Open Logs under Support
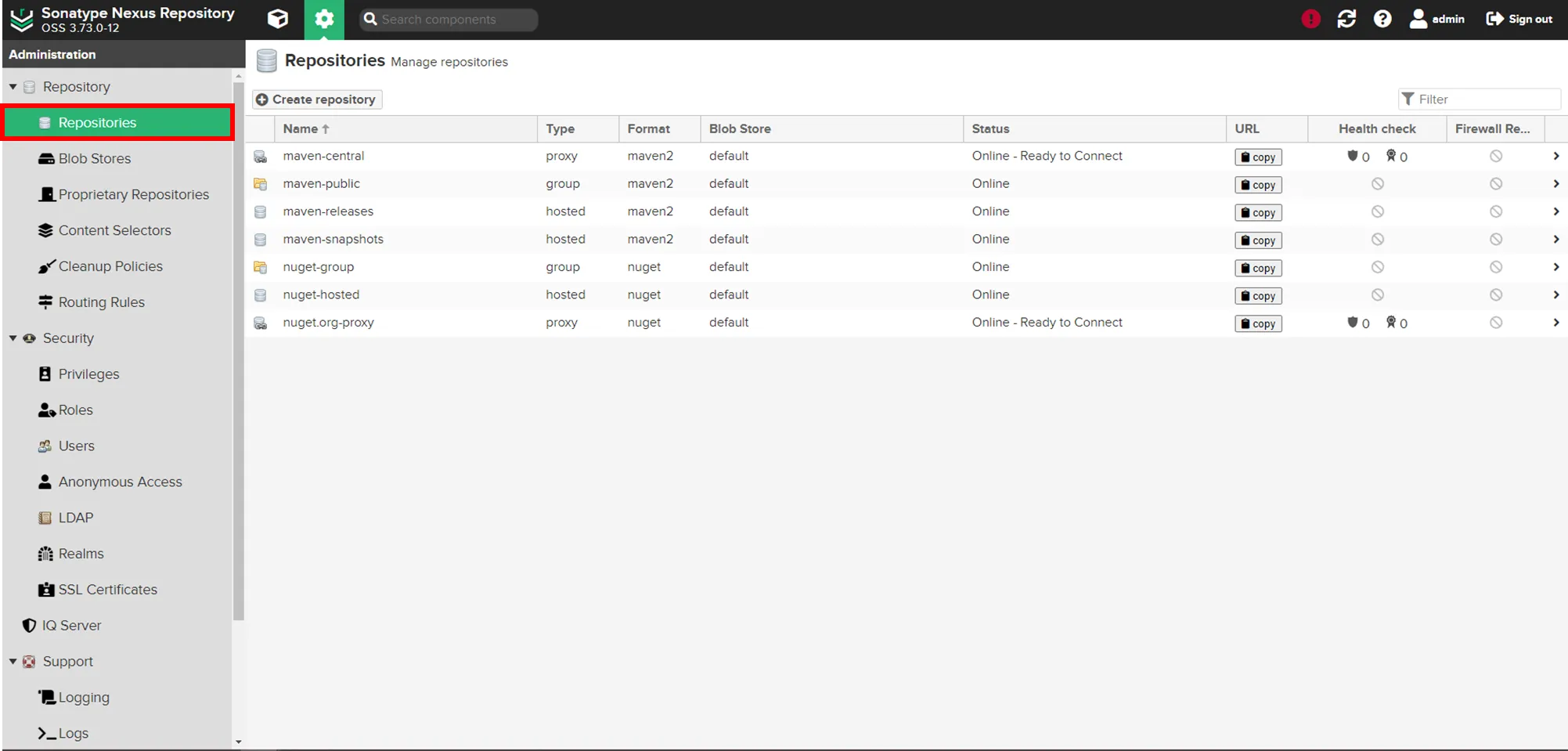Image resolution: width=1568 pixels, height=751 pixels. (63, 734)
